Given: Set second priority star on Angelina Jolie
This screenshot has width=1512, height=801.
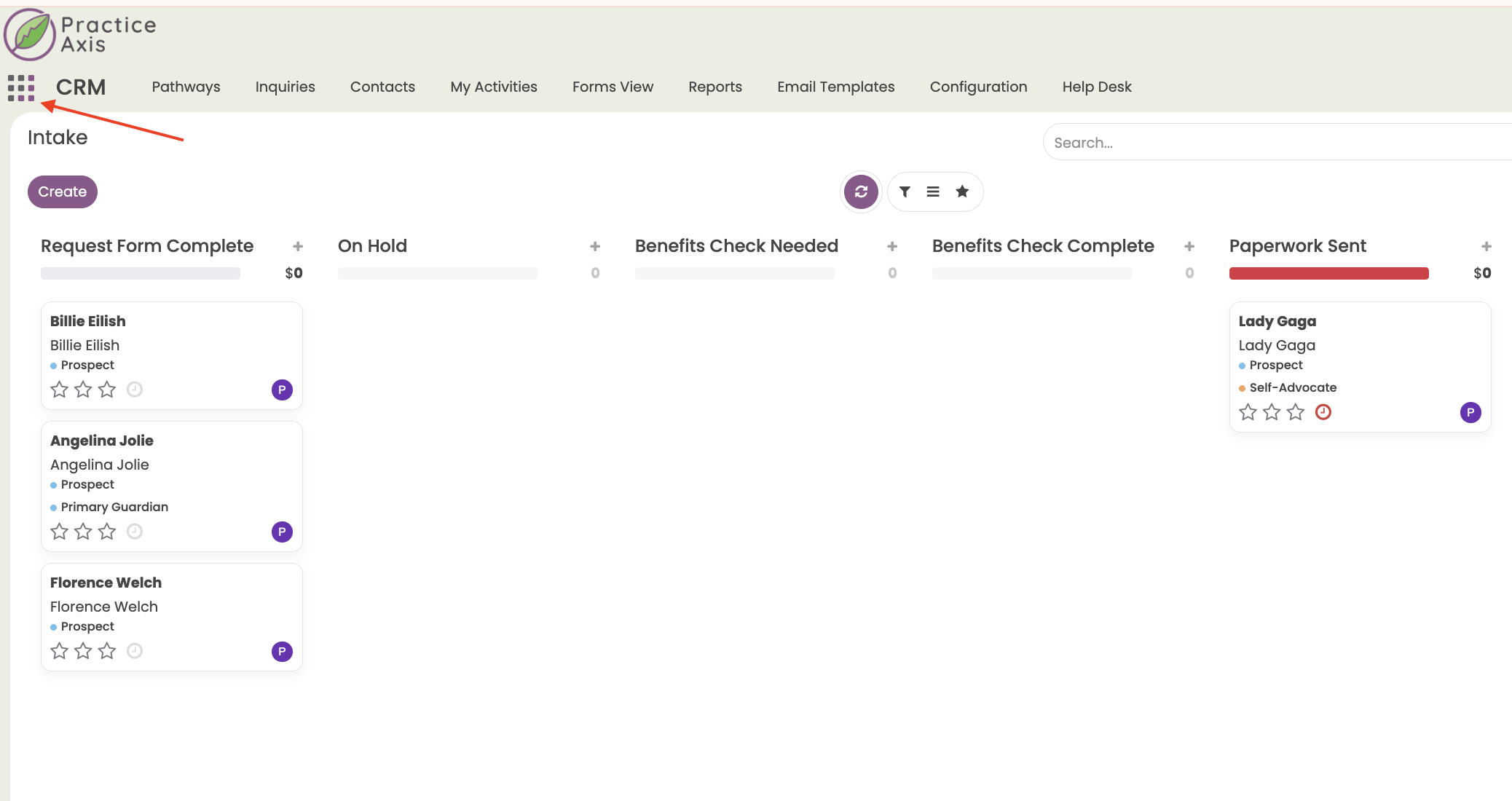Looking at the screenshot, I should point(84,532).
